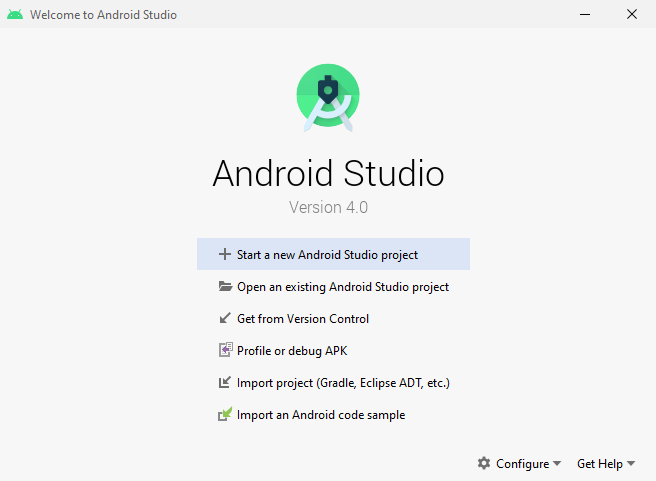The height and width of the screenshot is (481, 656).
Task: Open an existing Android Studio project
Action: tap(342, 287)
